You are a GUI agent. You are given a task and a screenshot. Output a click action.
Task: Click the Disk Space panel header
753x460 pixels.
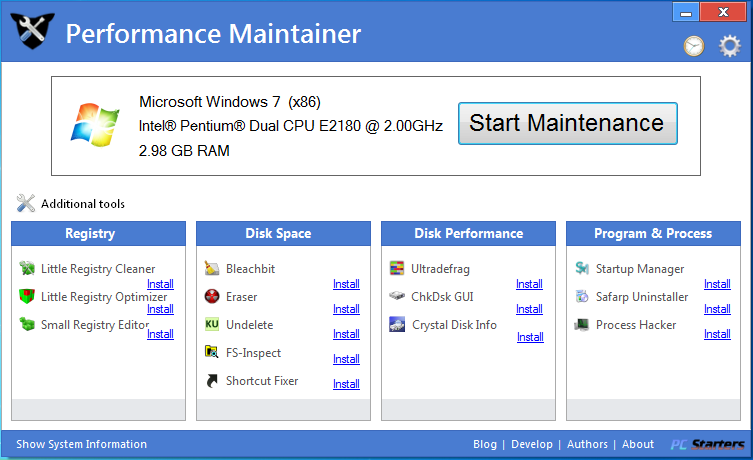283,233
